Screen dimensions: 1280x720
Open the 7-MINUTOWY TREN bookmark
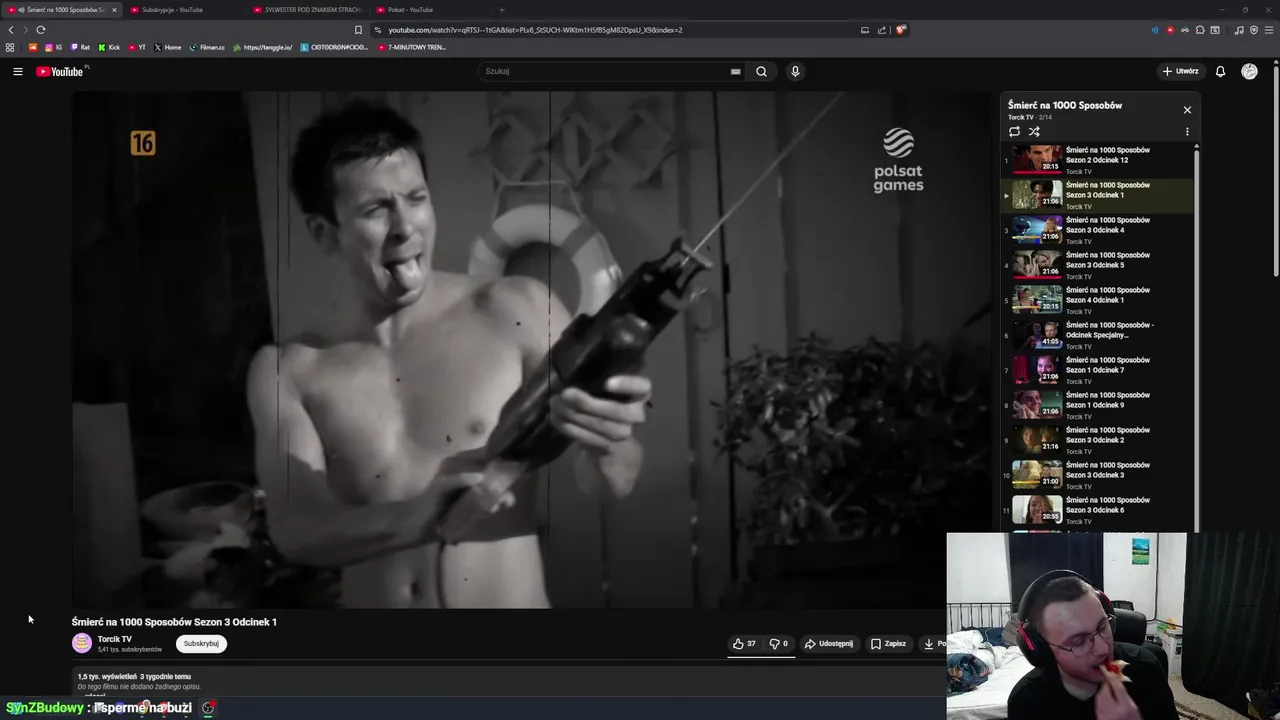(412, 47)
